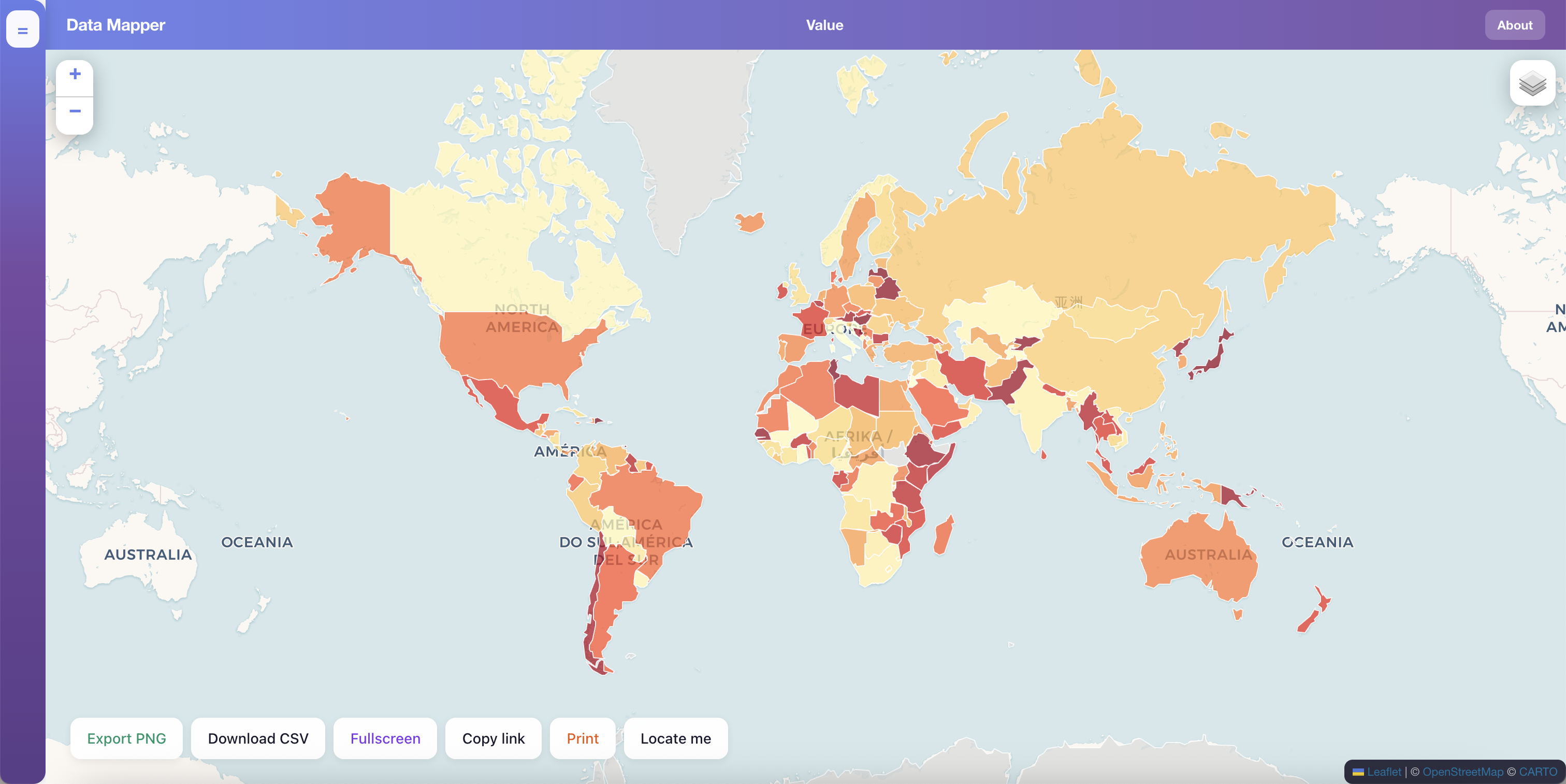Click the Copy link button

click(493, 738)
